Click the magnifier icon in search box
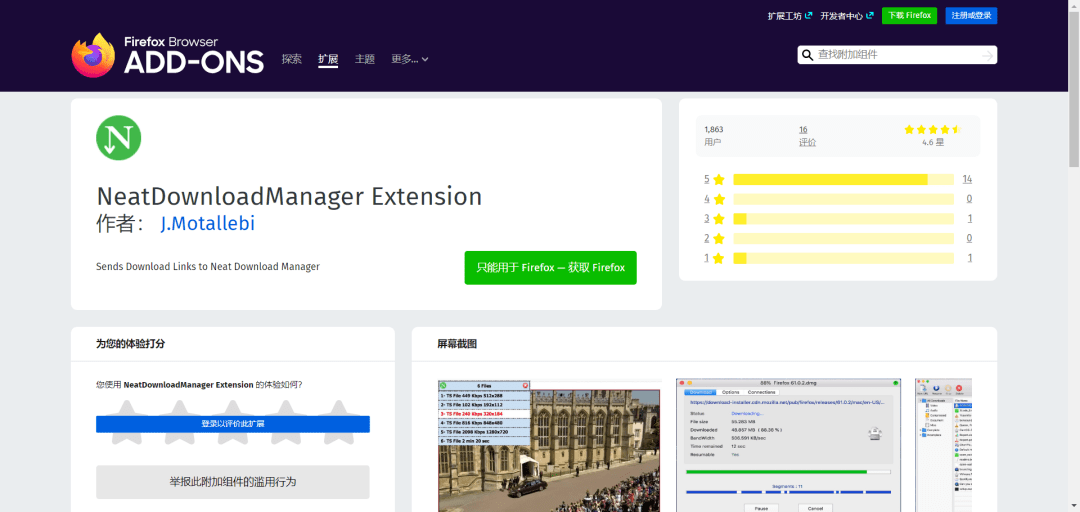 [x=807, y=55]
